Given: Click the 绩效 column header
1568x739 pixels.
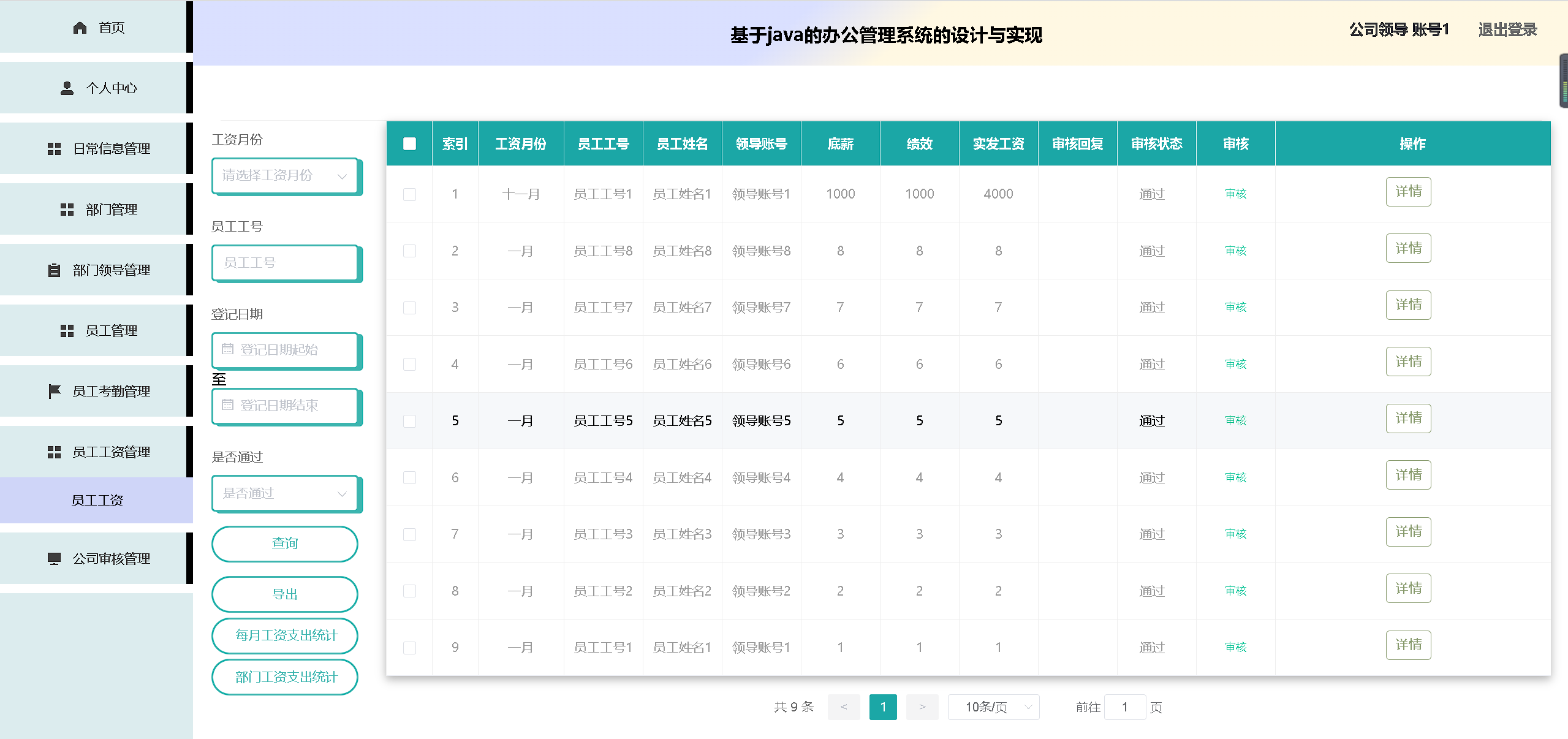Looking at the screenshot, I should [x=919, y=144].
